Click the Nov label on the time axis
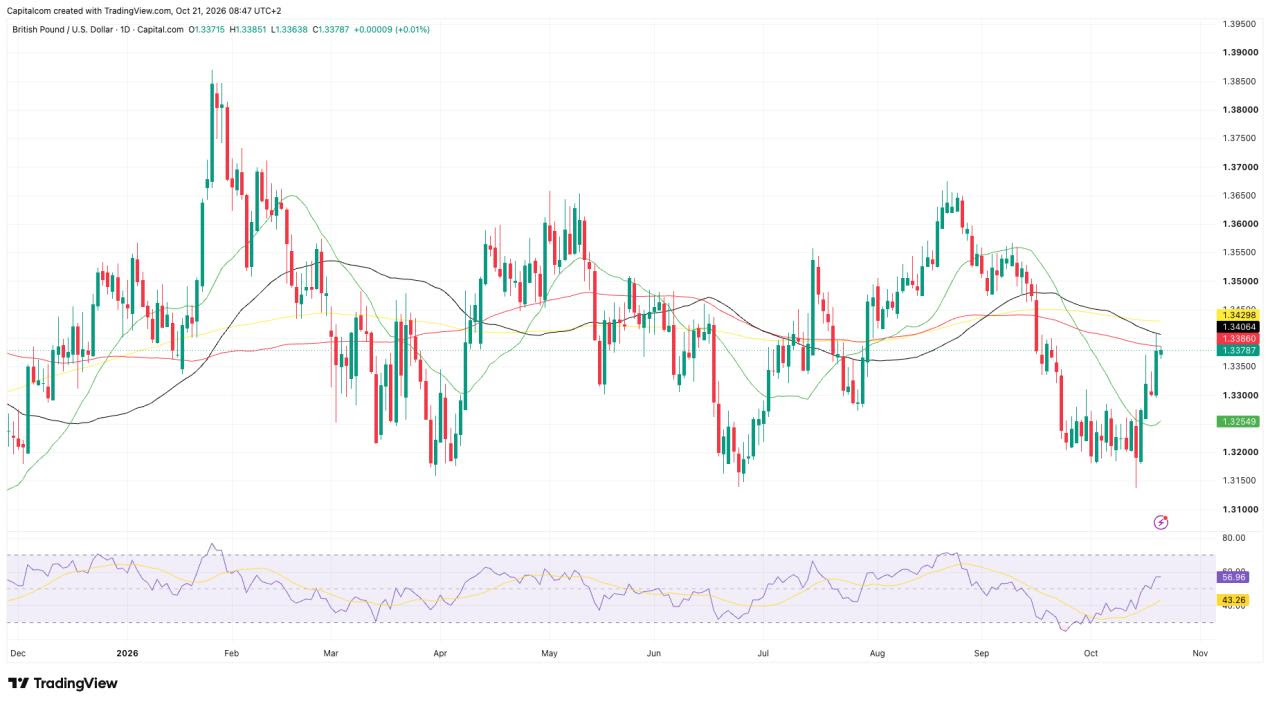This screenshot has height=704, width=1270. click(1201, 653)
